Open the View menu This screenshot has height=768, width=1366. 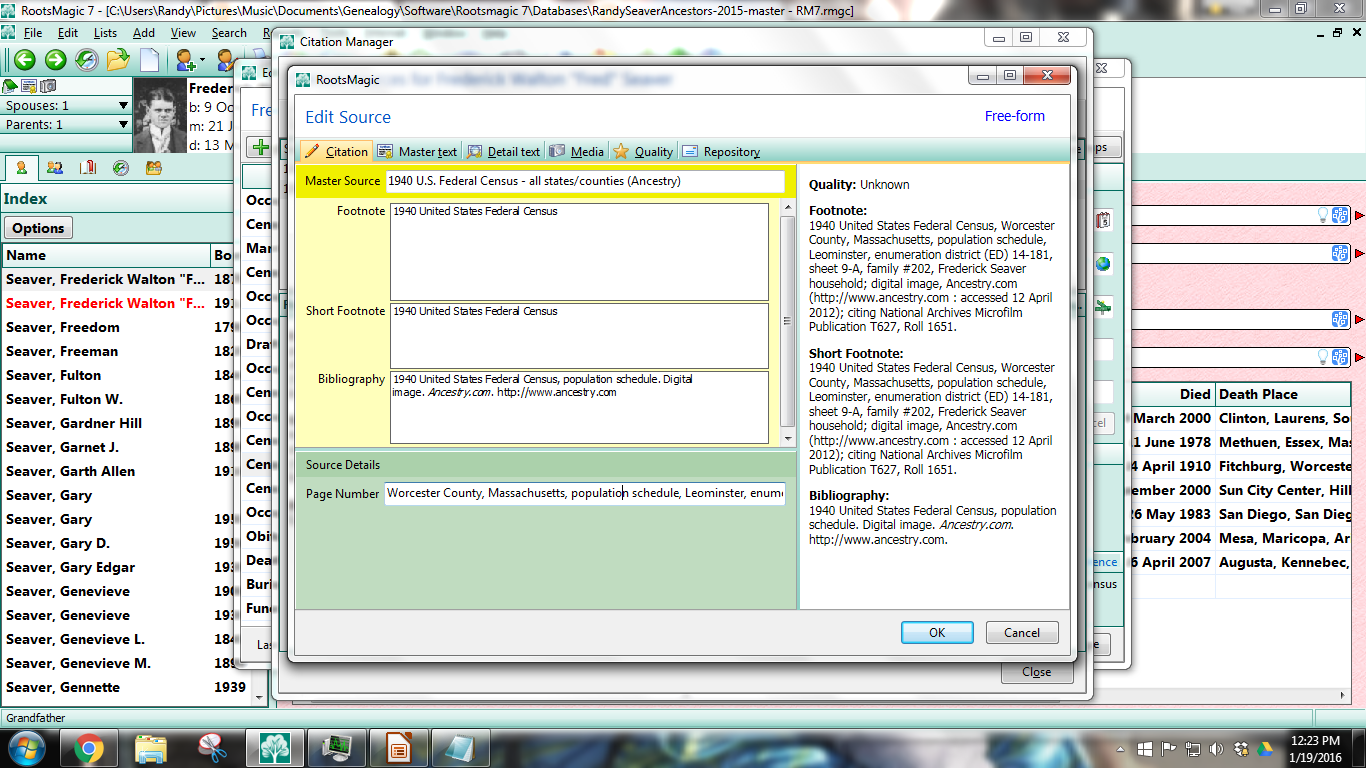(184, 33)
